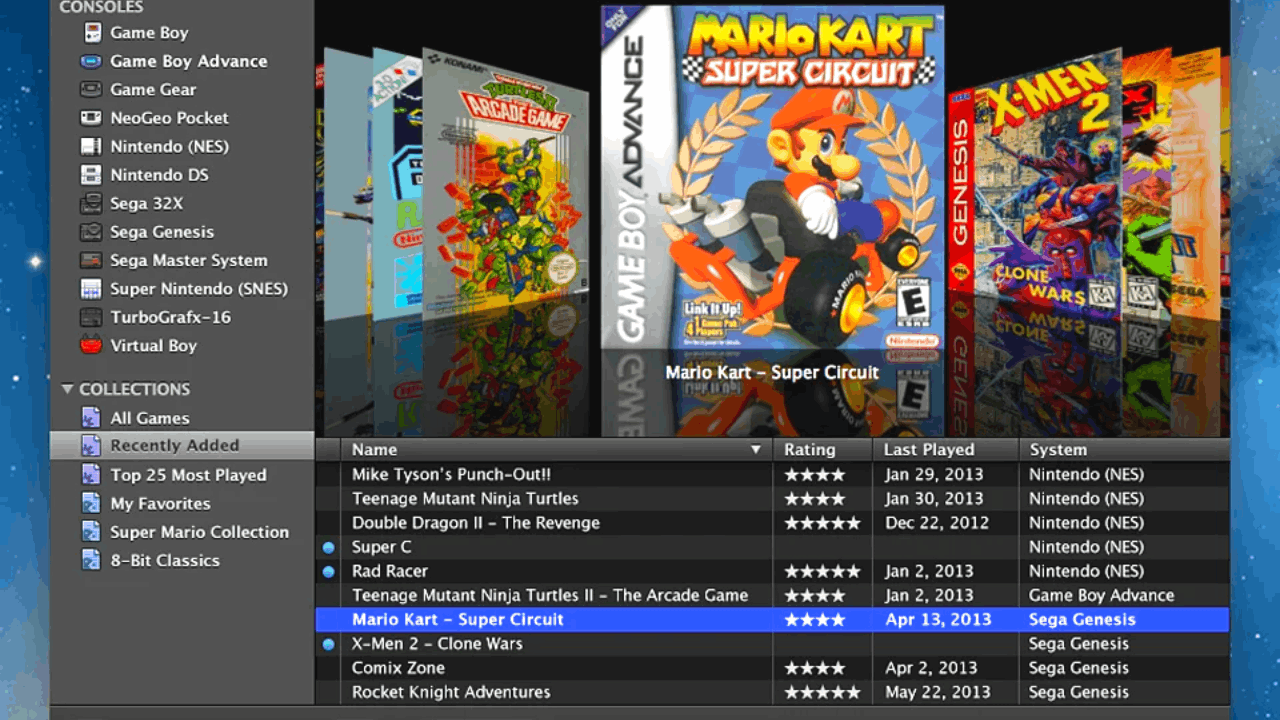Click the Nintendo DS console icon
Image resolution: width=1280 pixels, height=720 pixels.
pyautogui.click(x=91, y=175)
